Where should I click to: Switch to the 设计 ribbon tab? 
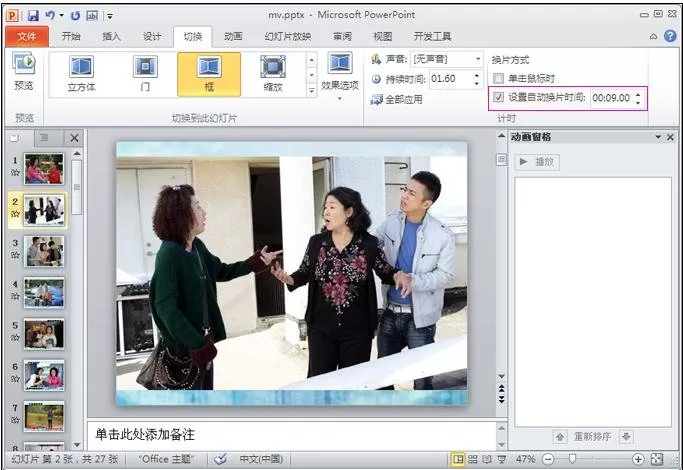point(152,37)
